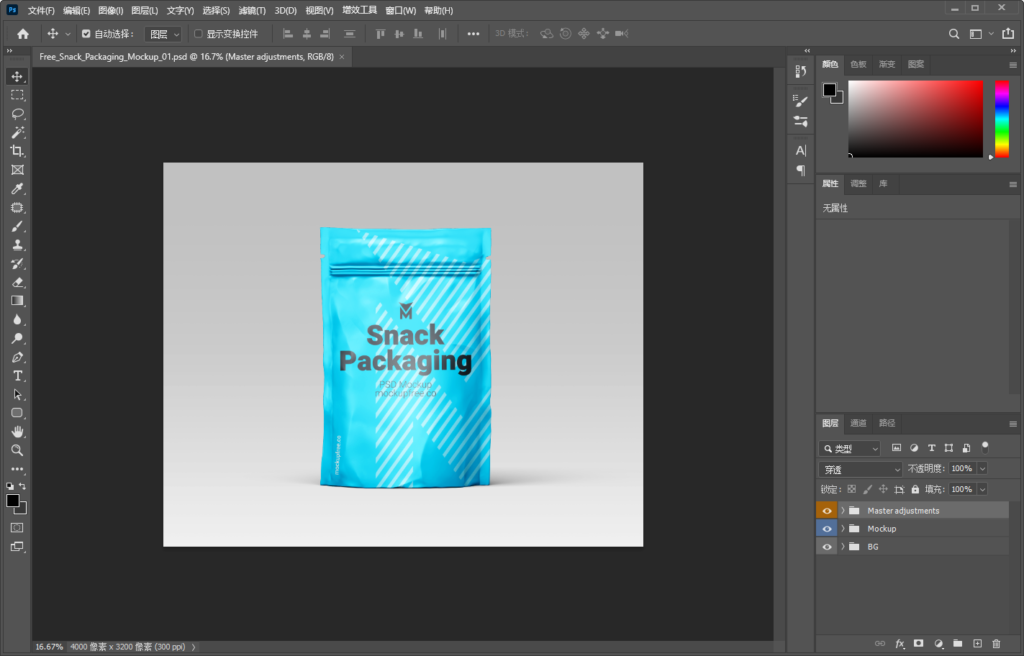Toggle lock transparent pixels
Screen dimensions: 1024x656
tap(852, 489)
